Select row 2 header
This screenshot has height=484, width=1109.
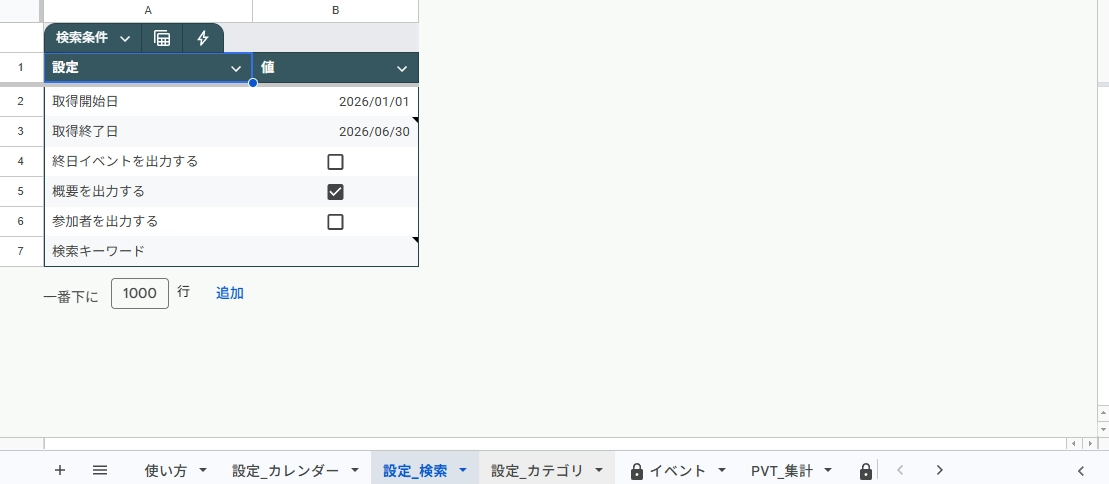[x=21, y=101]
